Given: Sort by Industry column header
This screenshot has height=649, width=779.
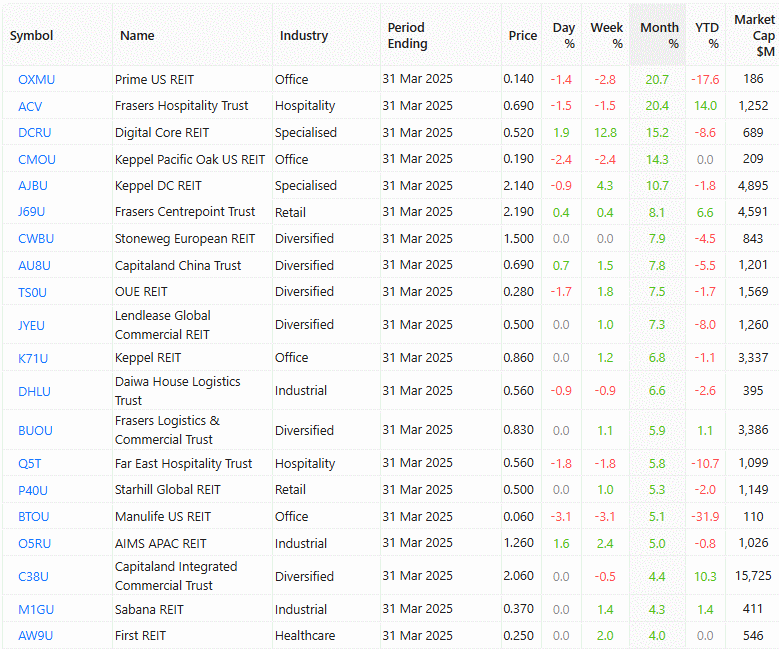Looking at the screenshot, I should (304, 36).
